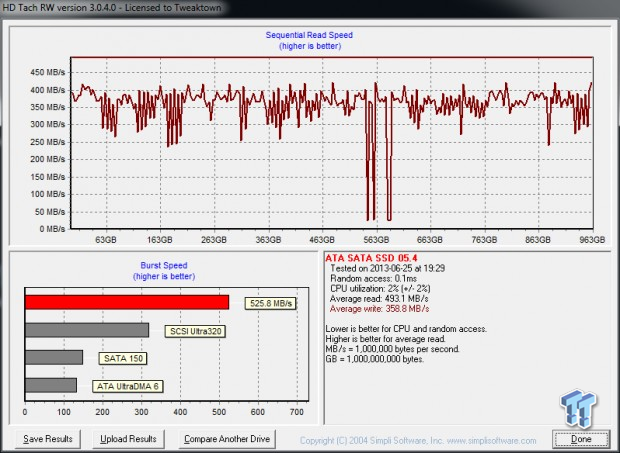Click the 450 MB/s axis label
The width and height of the screenshot is (620, 453).
[x=47, y=72]
